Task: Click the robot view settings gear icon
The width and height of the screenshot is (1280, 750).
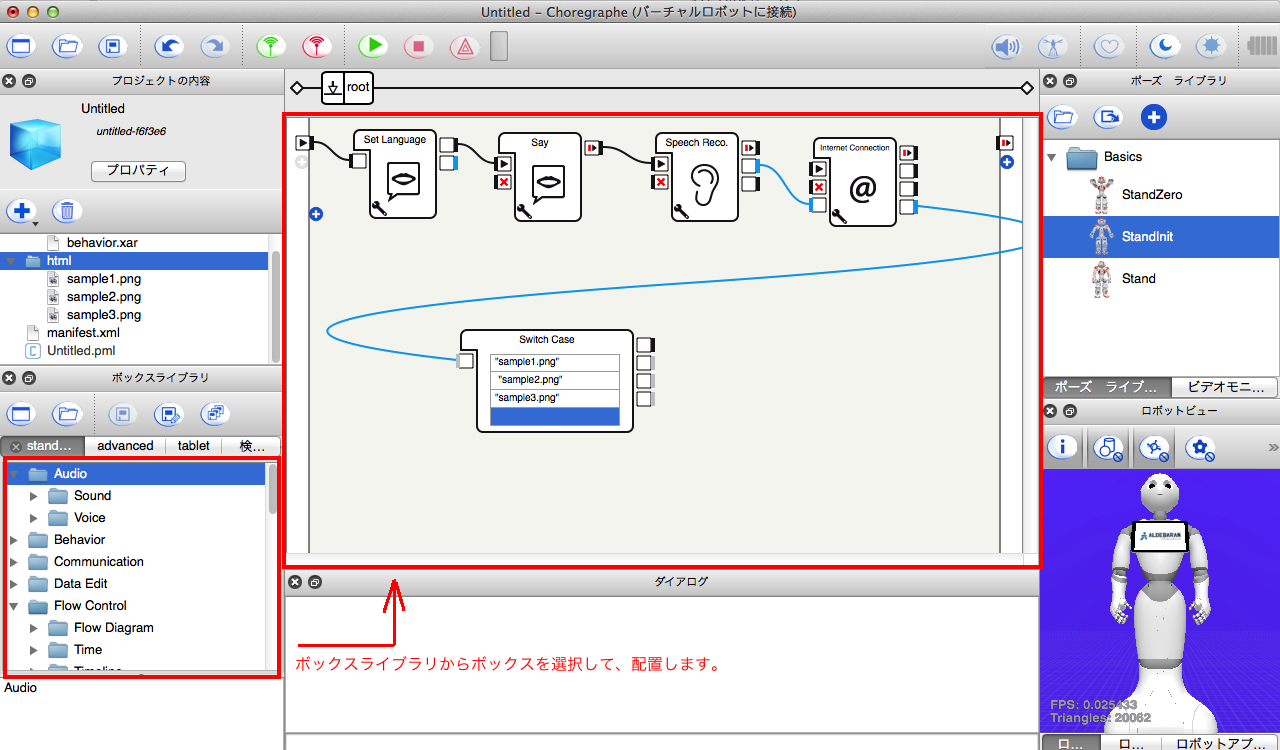Action: (1201, 448)
